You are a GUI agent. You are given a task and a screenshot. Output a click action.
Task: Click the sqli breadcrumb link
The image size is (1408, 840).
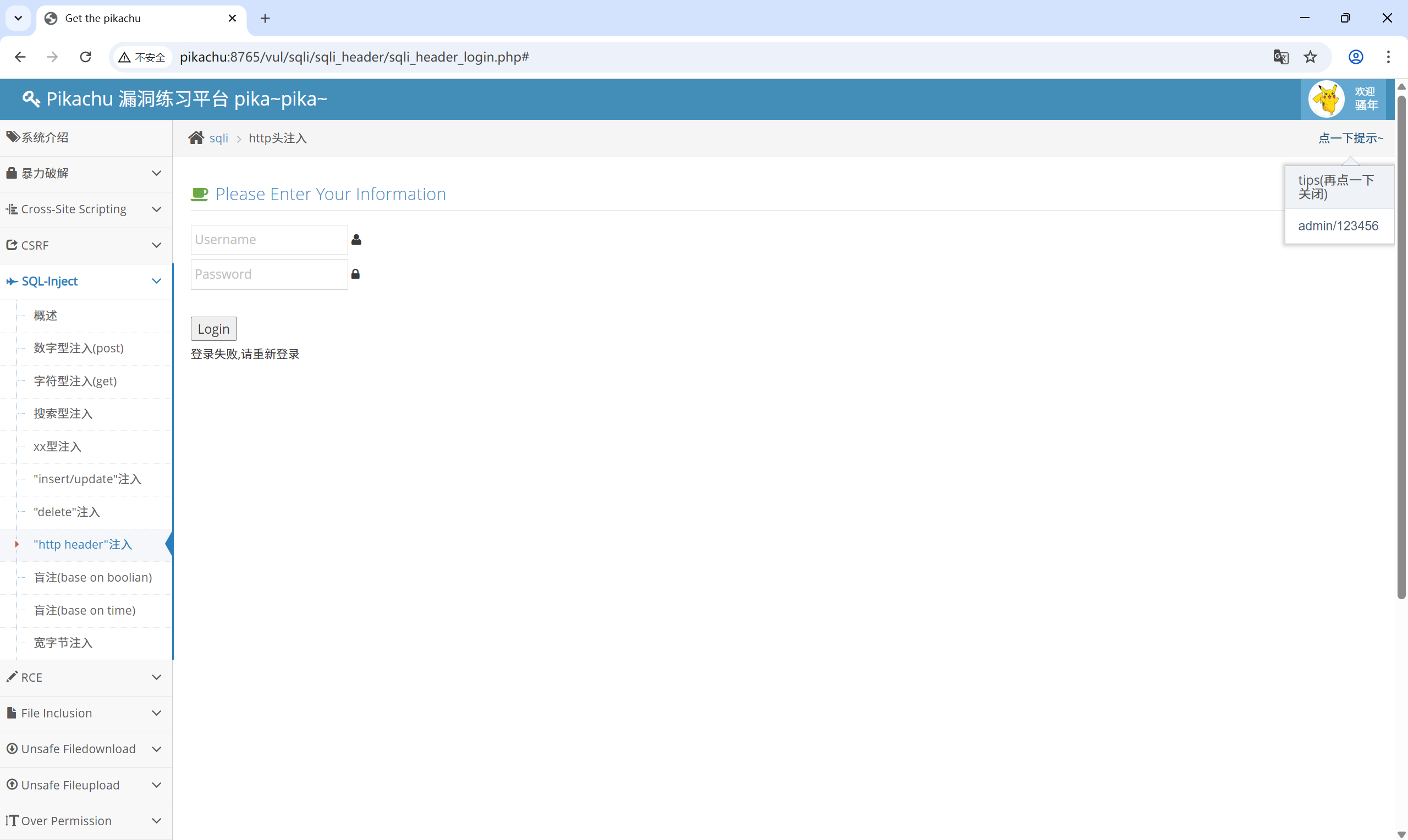coord(218,138)
